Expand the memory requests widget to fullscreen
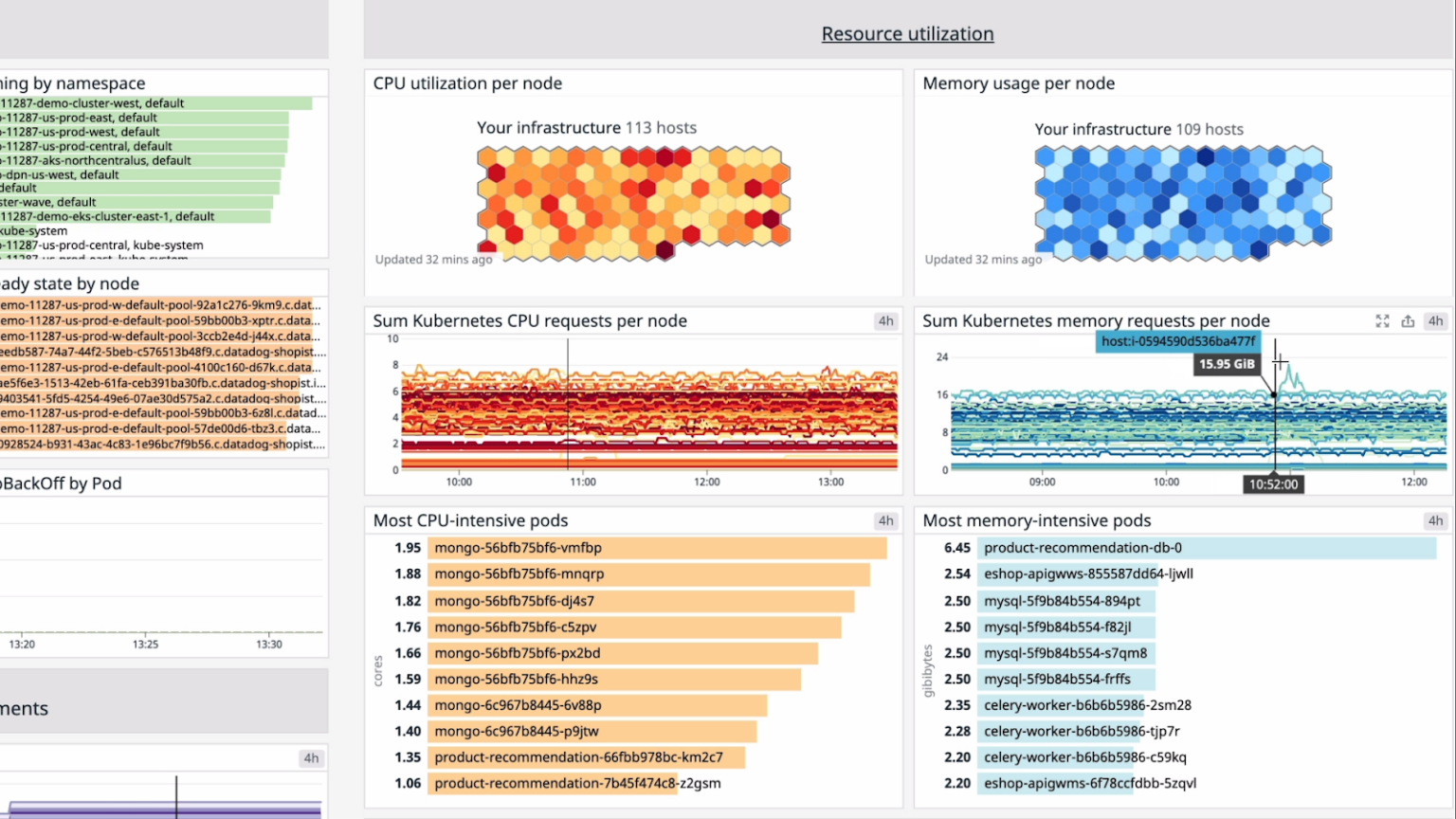 point(1382,320)
